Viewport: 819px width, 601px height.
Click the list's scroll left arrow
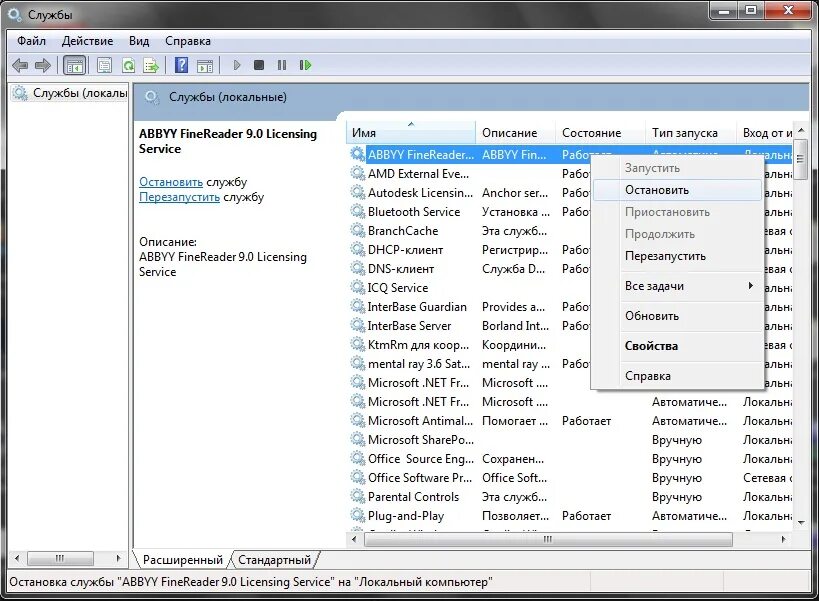point(354,539)
